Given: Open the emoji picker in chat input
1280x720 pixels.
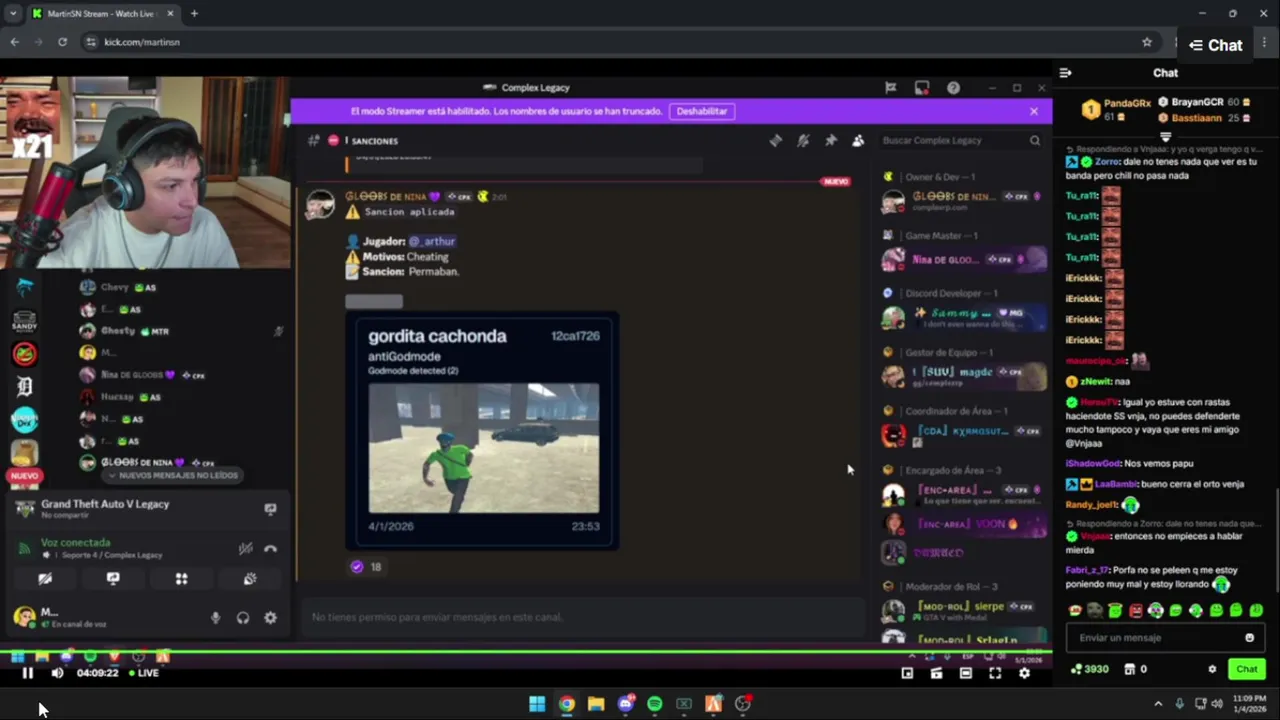Looking at the screenshot, I should pyautogui.click(x=1249, y=638).
